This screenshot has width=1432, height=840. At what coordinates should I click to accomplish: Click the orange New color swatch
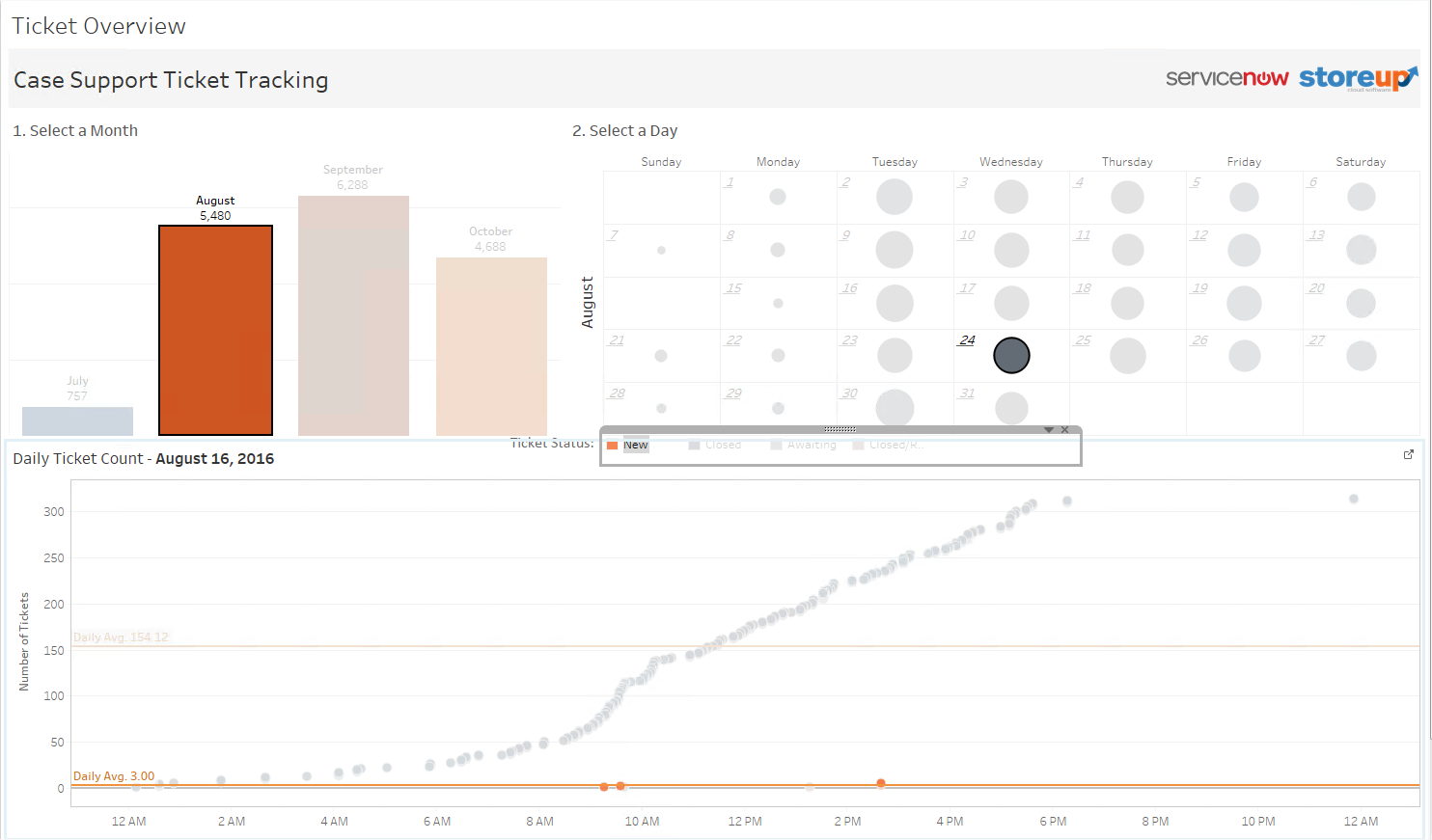click(x=615, y=445)
